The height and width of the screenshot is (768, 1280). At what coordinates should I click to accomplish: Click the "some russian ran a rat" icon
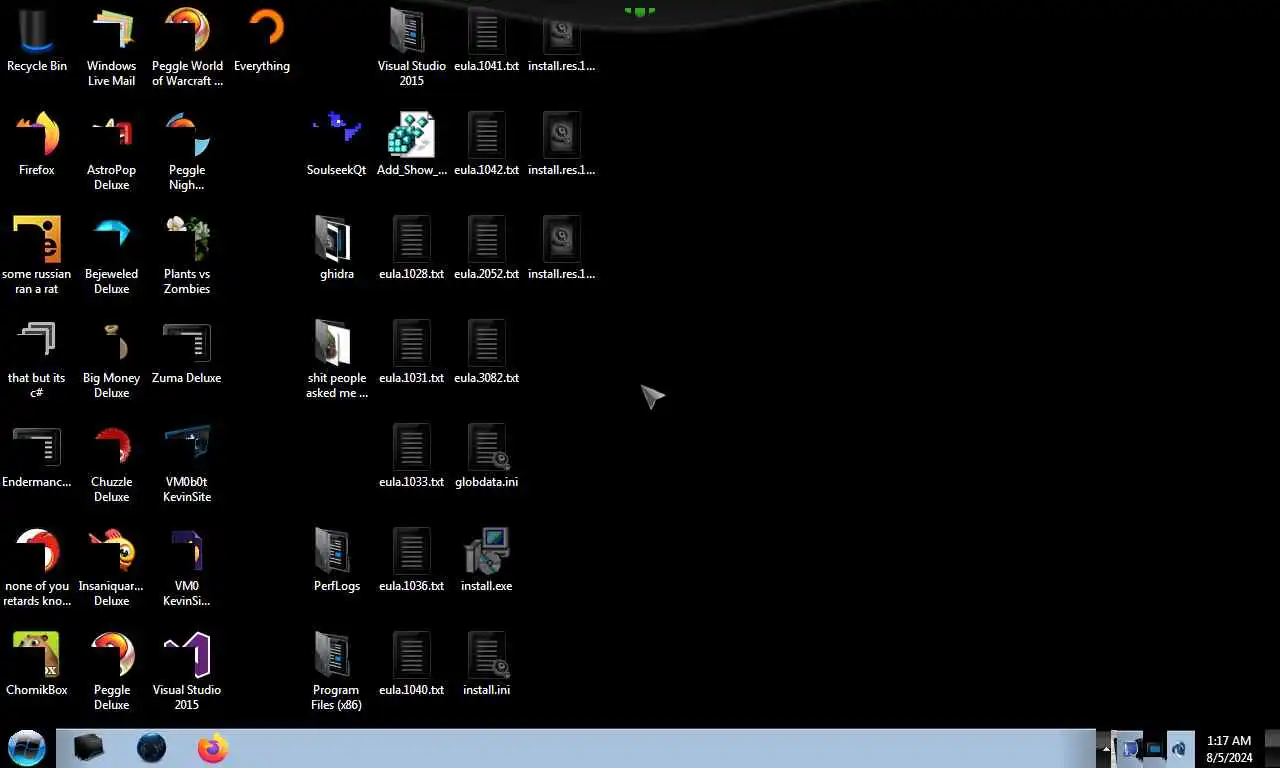37,255
